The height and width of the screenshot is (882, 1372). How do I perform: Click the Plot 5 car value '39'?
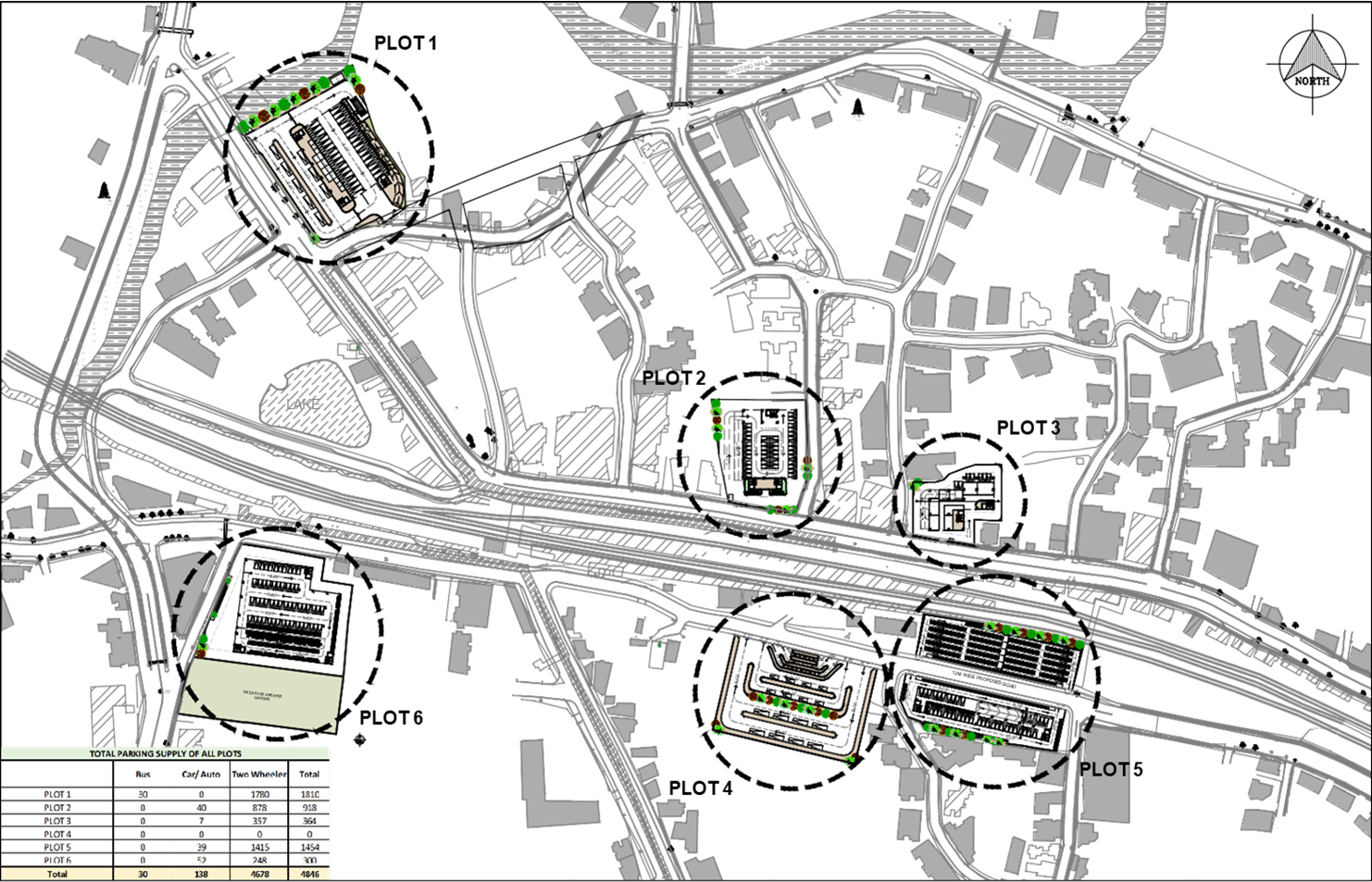[x=201, y=847]
